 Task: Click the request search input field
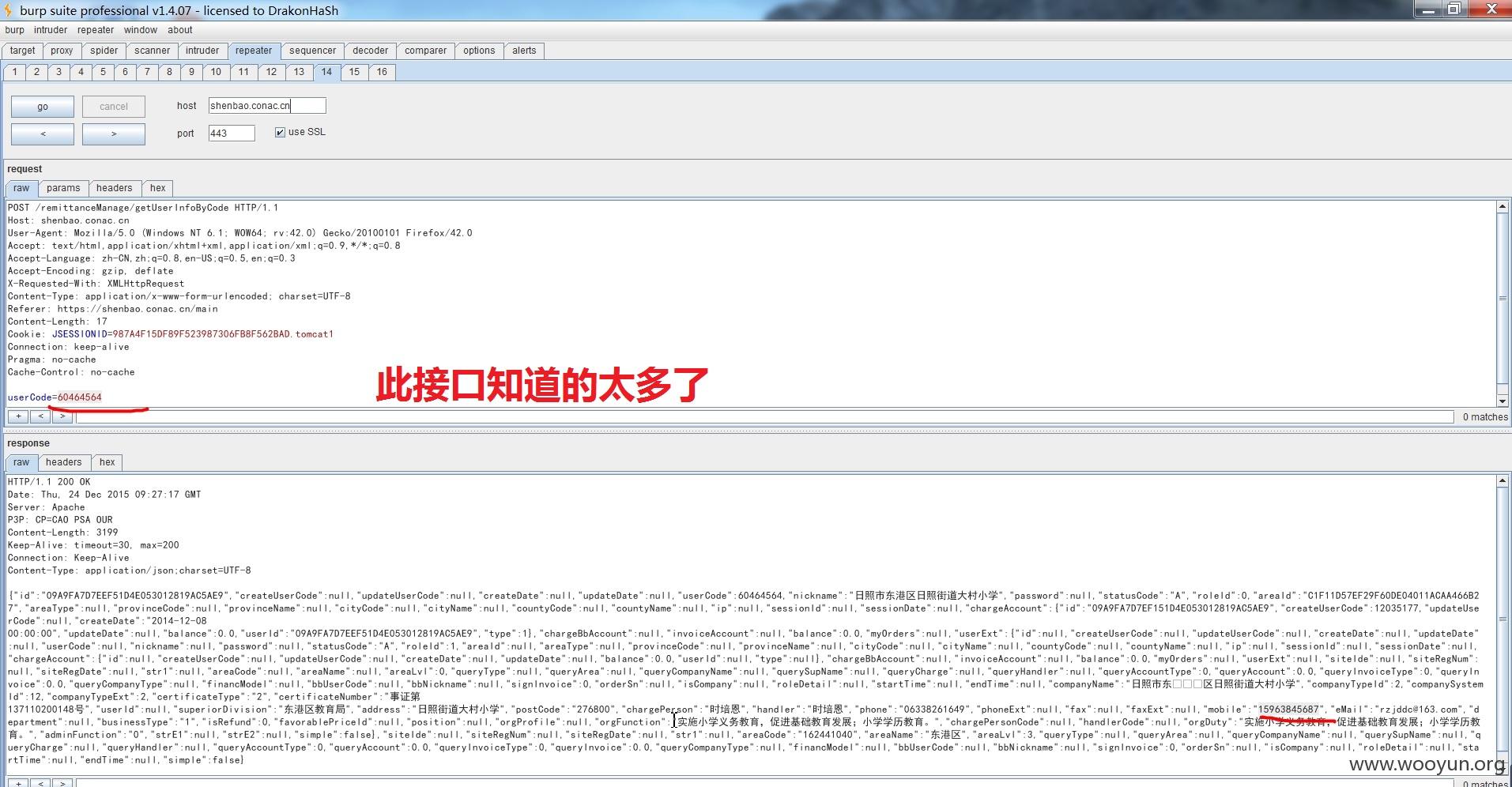click(x=764, y=416)
